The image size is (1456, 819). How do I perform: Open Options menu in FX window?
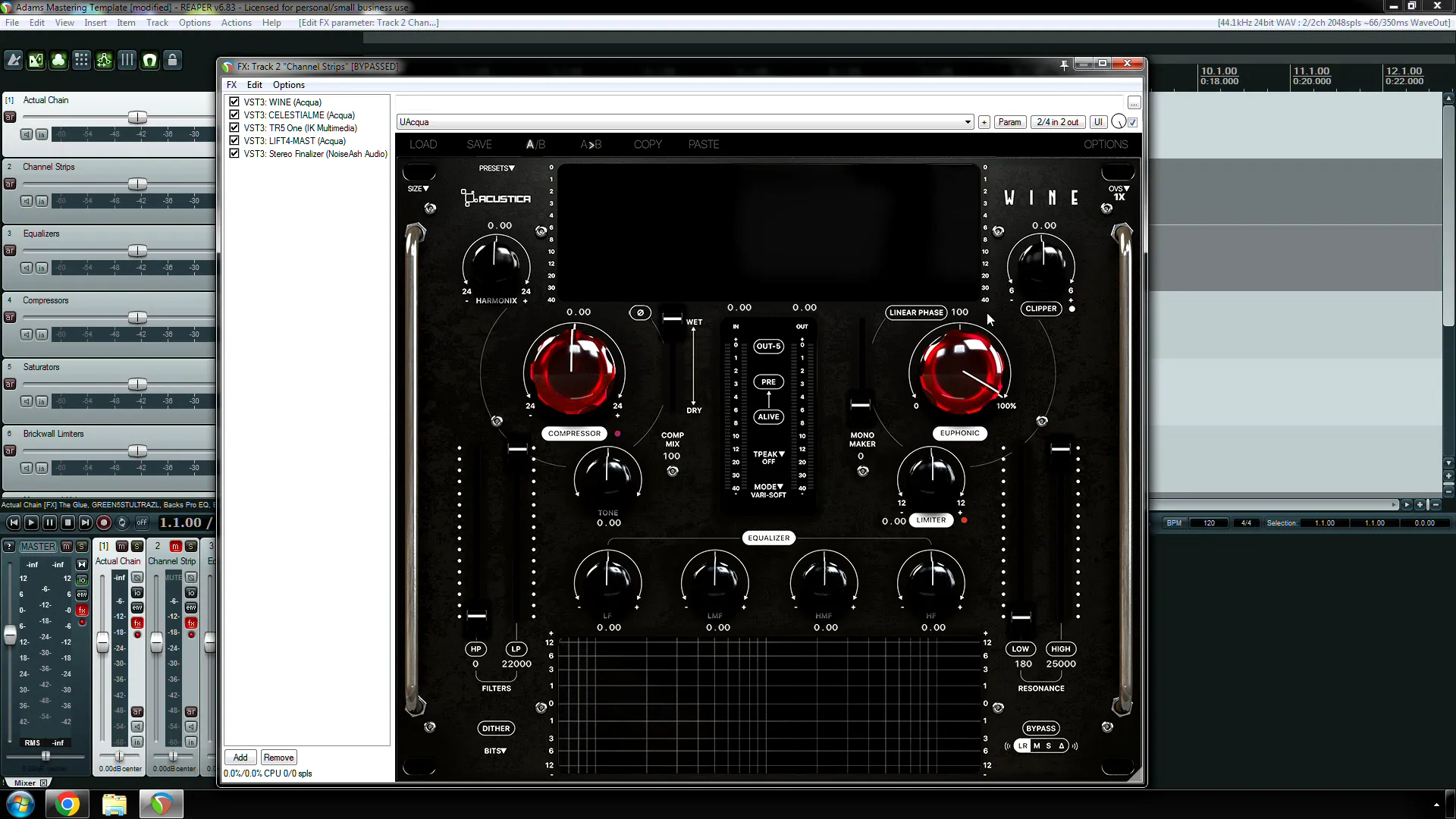click(x=289, y=85)
